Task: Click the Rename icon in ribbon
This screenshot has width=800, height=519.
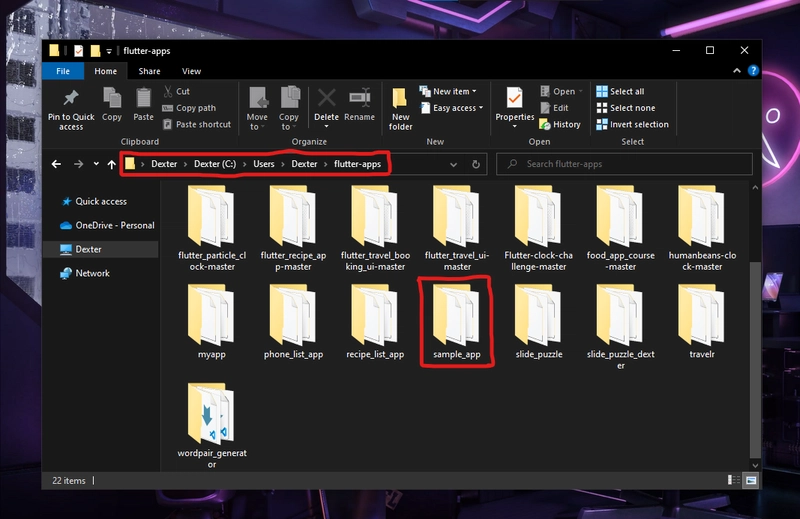Action: [360, 99]
